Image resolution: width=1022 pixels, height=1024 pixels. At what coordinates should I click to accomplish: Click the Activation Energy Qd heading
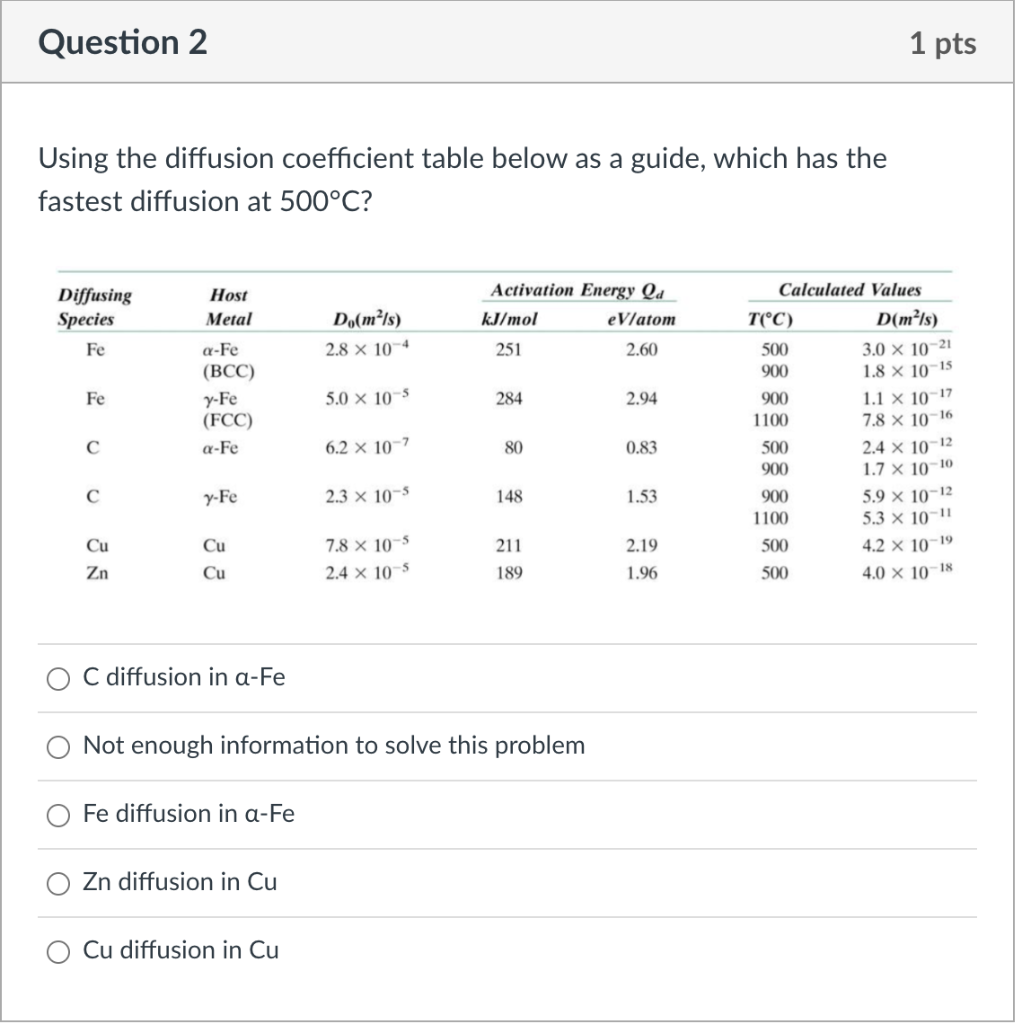583,290
